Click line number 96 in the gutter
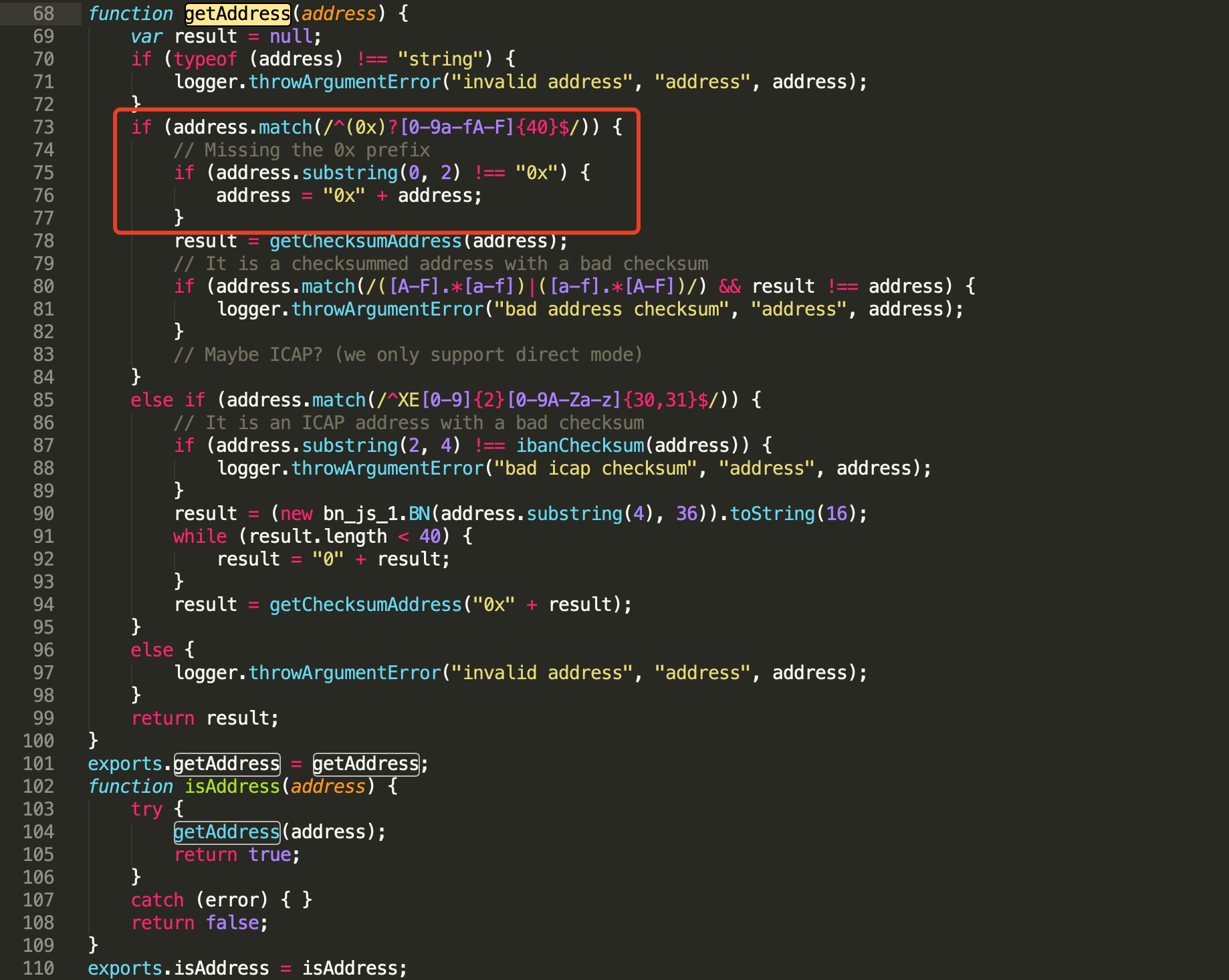 tap(43, 650)
